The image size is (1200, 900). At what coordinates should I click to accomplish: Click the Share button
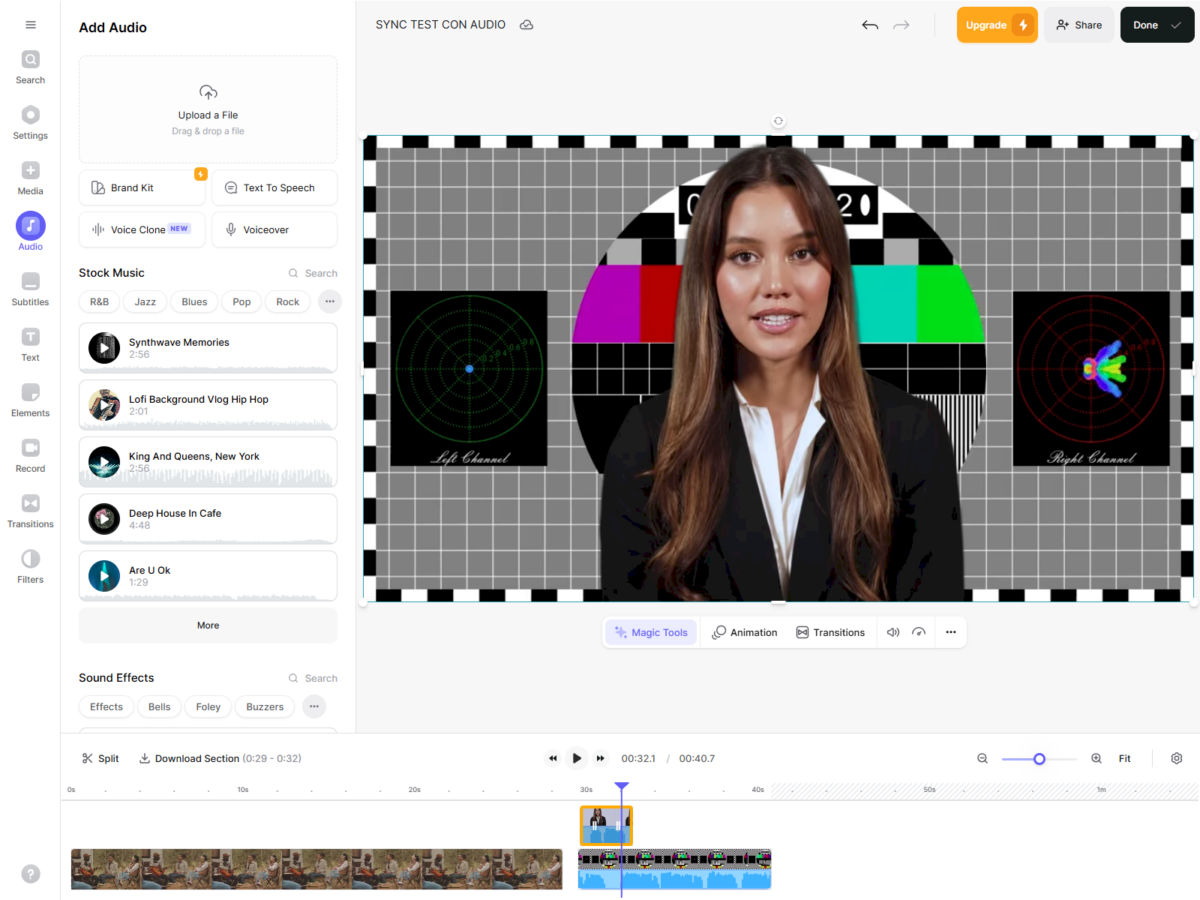[x=1079, y=25]
